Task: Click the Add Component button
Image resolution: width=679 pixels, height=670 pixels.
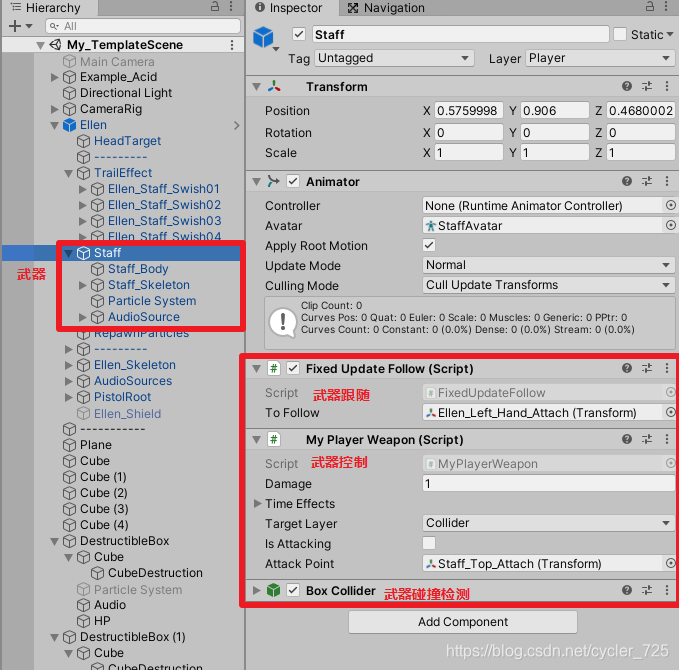Action: pos(463,622)
